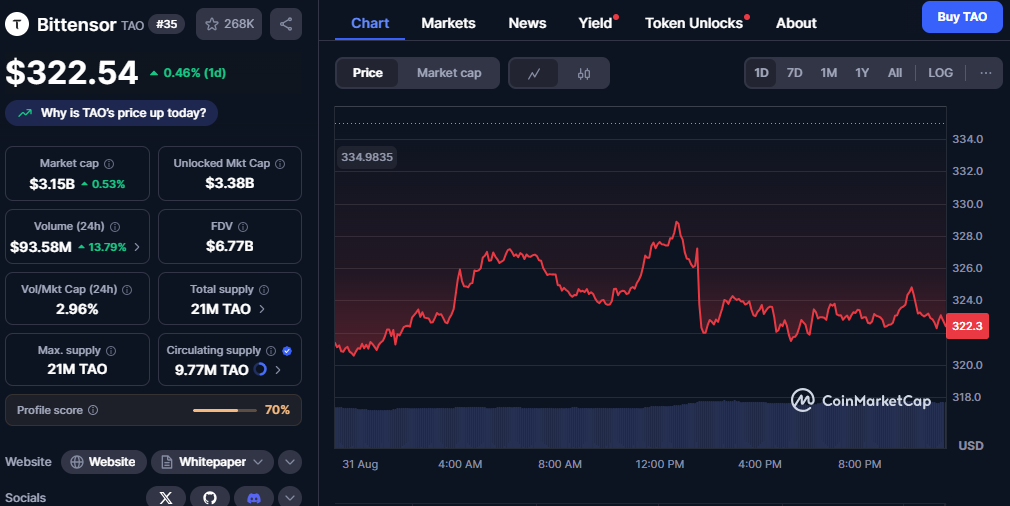Open the Discord social link

(254, 498)
